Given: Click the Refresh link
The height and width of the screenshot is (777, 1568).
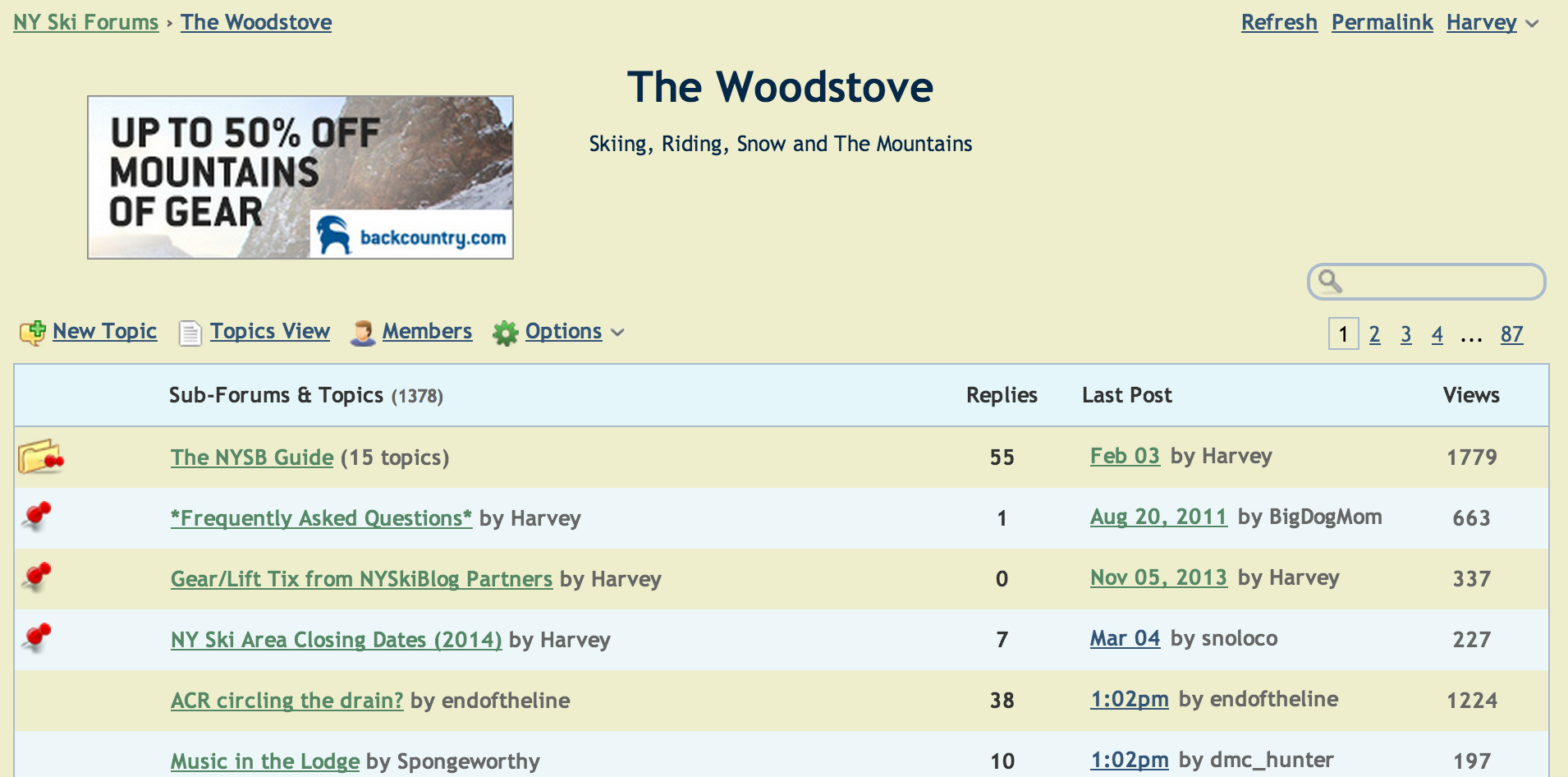Looking at the screenshot, I should coord(1278,22).
